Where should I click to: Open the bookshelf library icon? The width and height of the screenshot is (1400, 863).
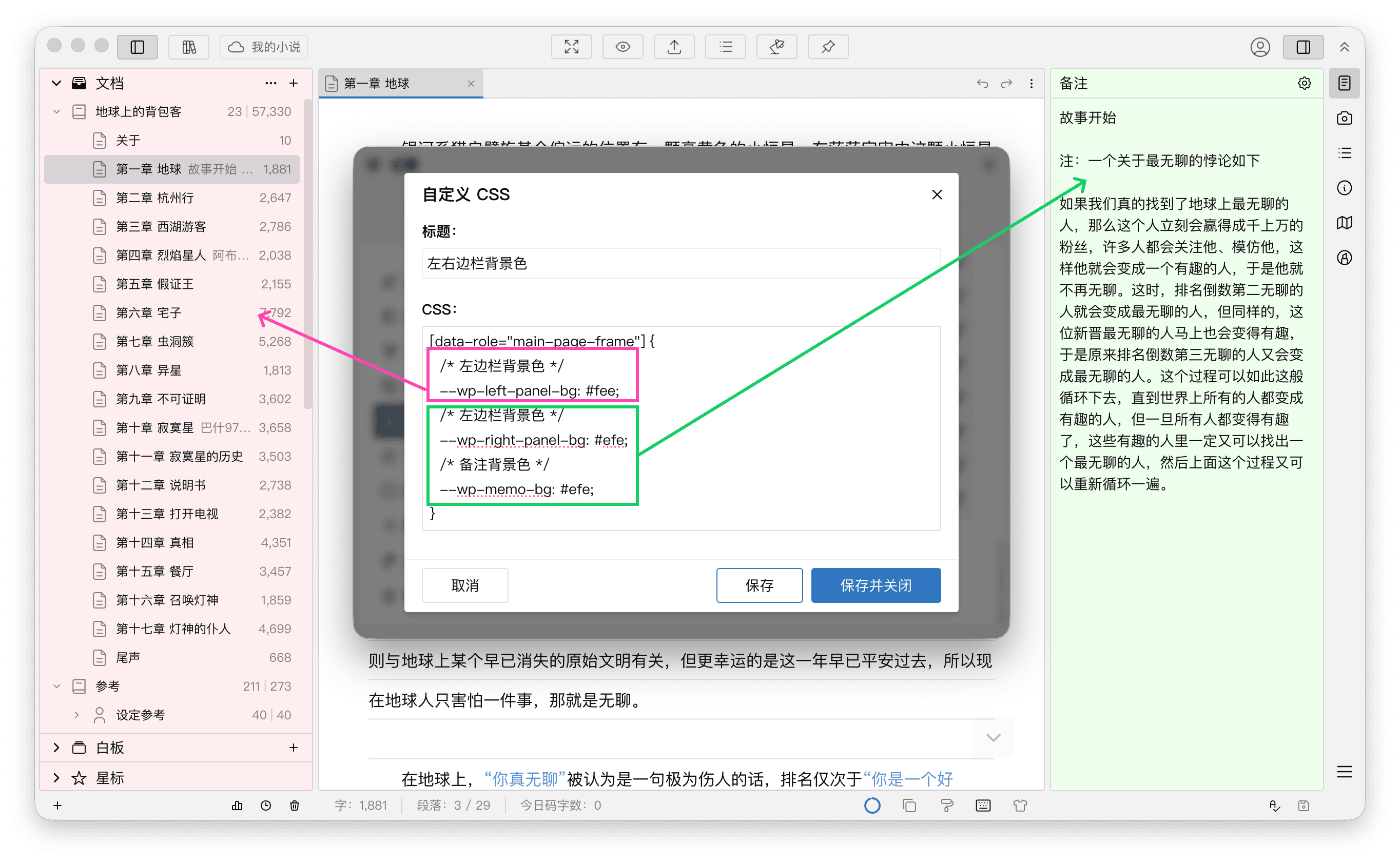[x=189, y=47]
